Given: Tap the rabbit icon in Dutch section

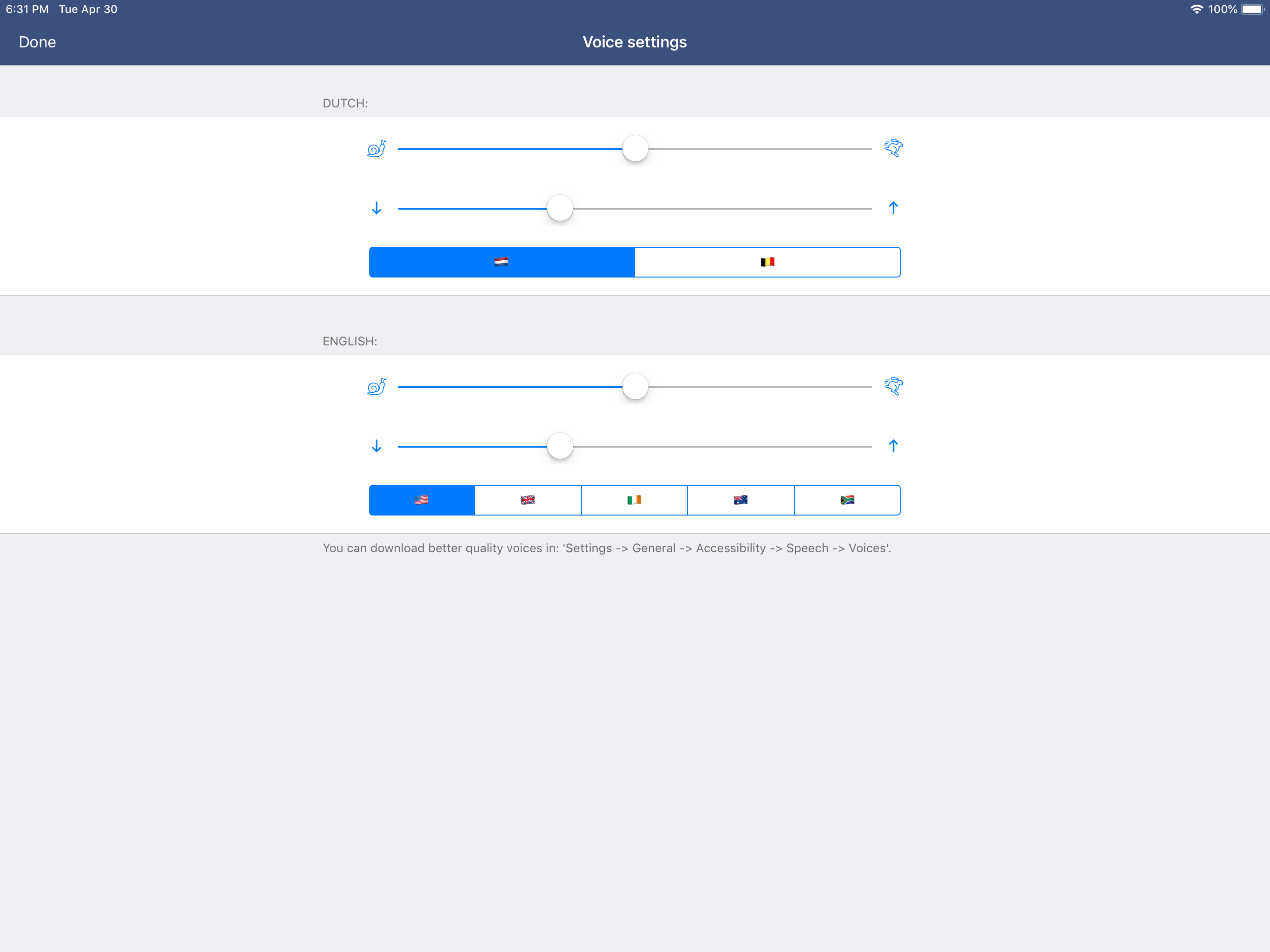Looking at the screenshot, I should coord(893,148).
